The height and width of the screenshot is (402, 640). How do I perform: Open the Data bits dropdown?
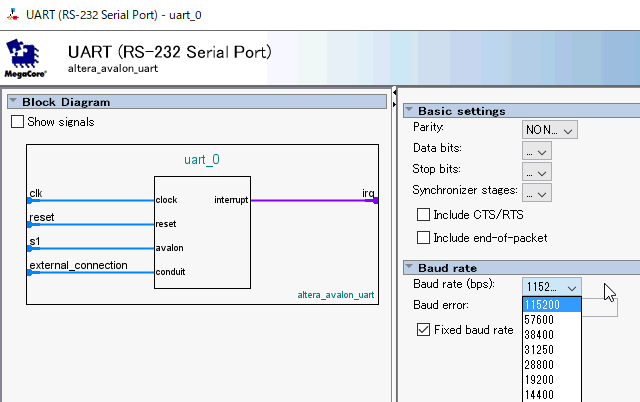pyautogui.click(x=537, y=151)
